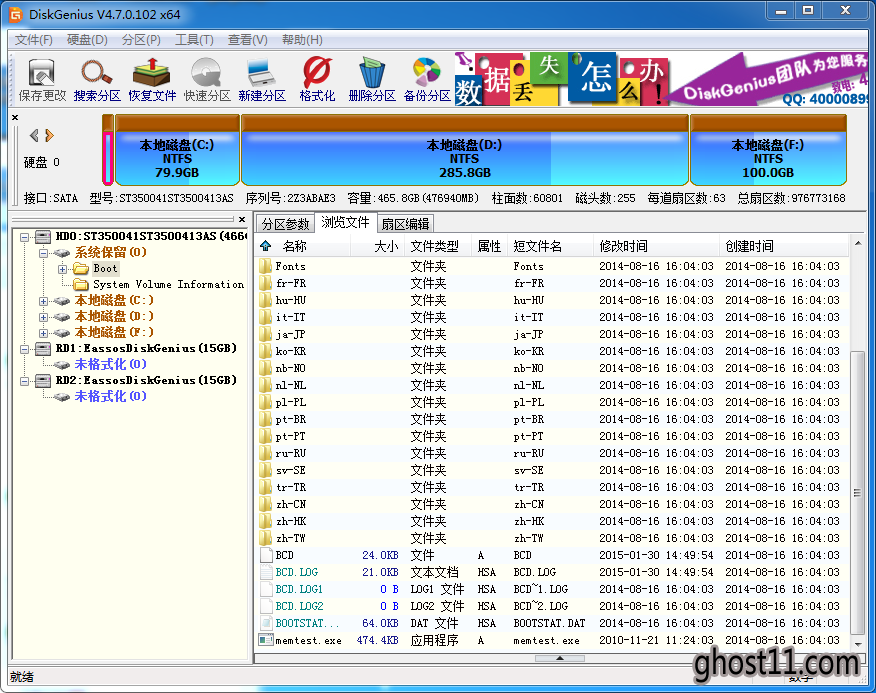The width and height of the screenshot is (876, 693).
Task: Select 未格式化 (0) under RD2
Action: click(x=110, y=397)
